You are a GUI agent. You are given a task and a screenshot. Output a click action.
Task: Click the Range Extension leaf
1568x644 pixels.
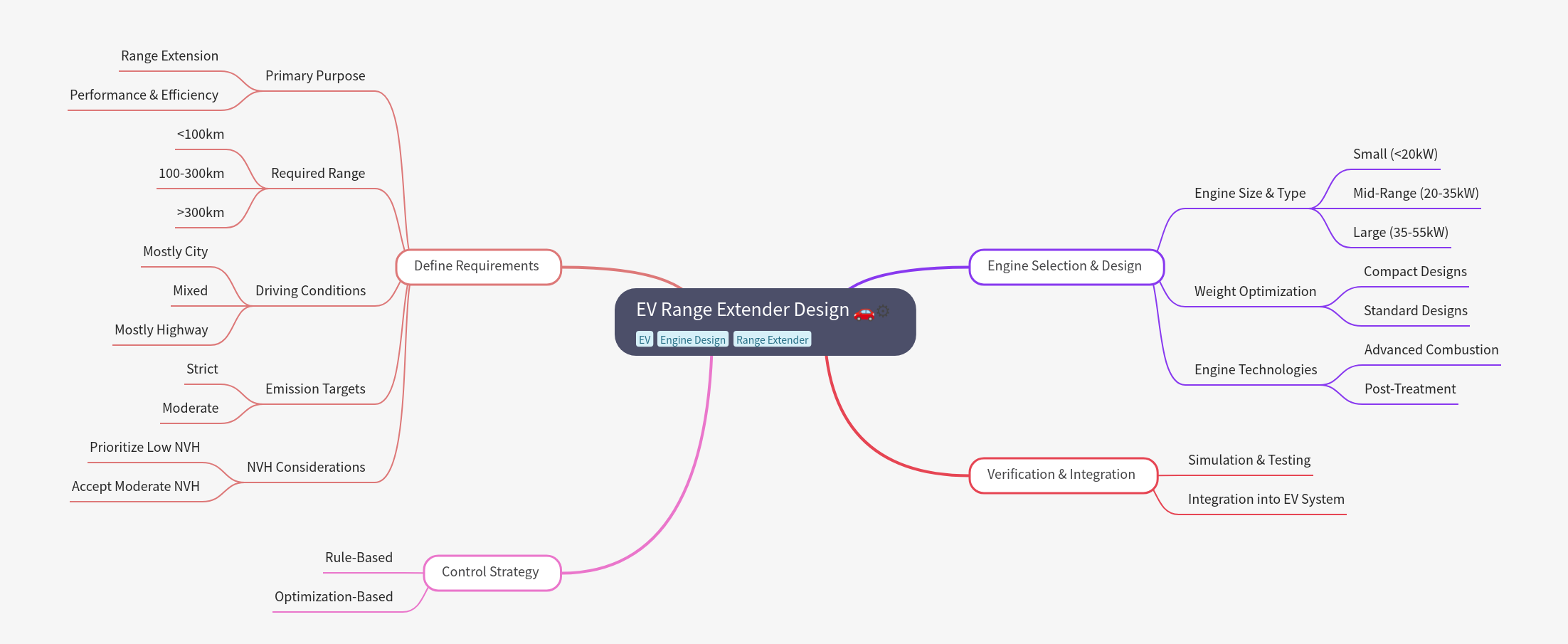pos(169,56)
